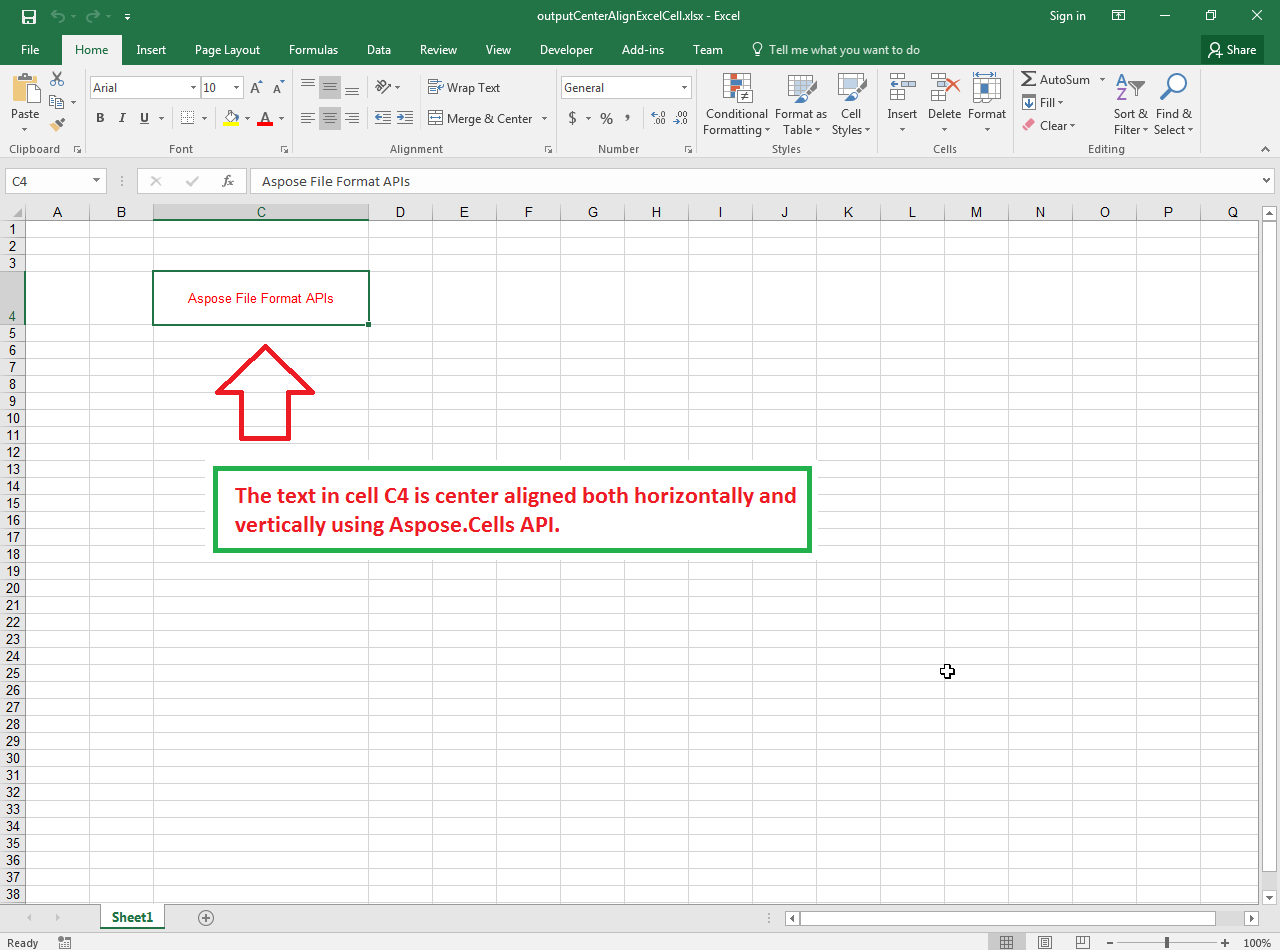
Task: Open the File menu
Action: (x=30, y=50)
